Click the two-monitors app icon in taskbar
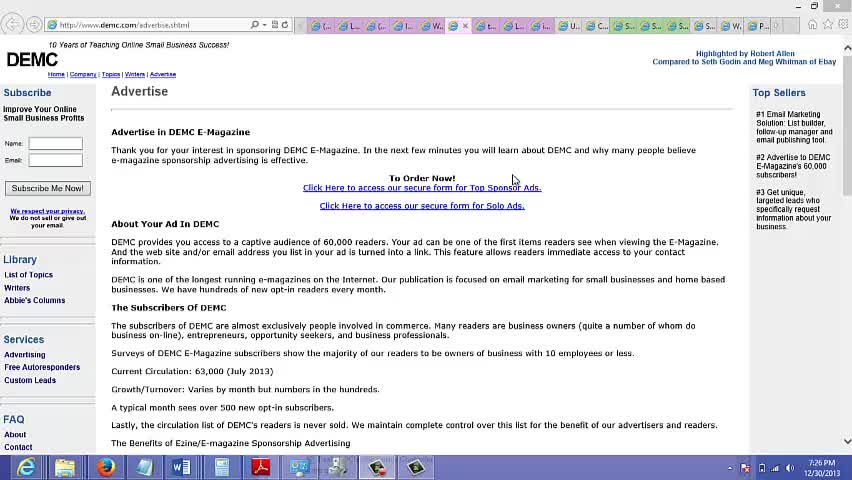The width and height of the screenshot is (852, 480). 299,467
